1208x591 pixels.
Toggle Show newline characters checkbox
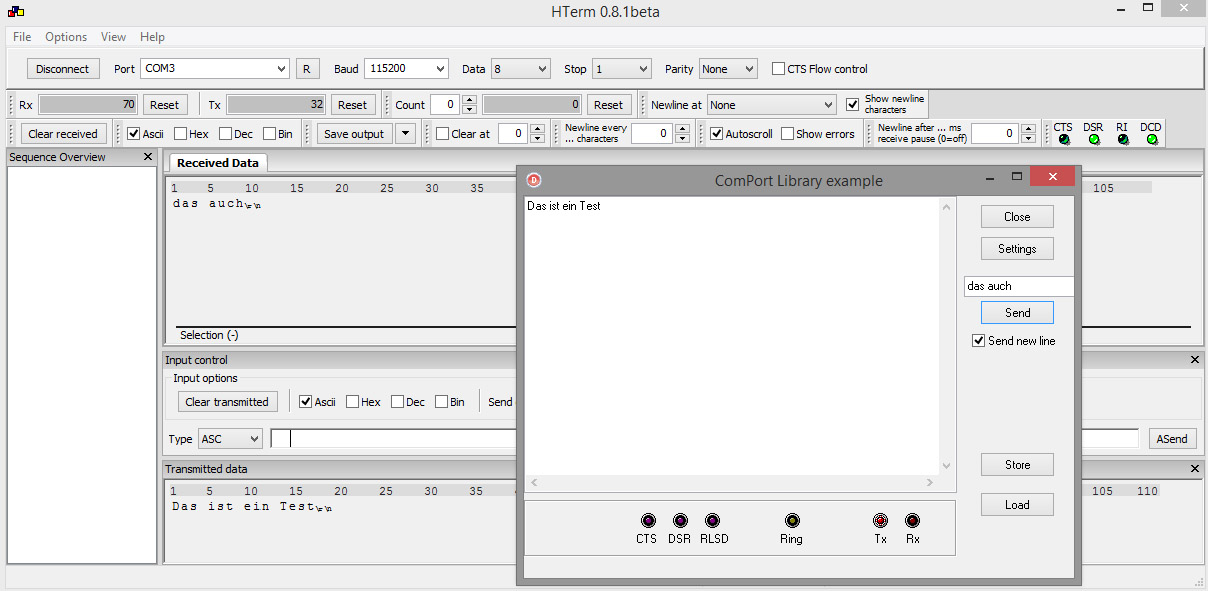pyautogui.click(x=853, y=104)
